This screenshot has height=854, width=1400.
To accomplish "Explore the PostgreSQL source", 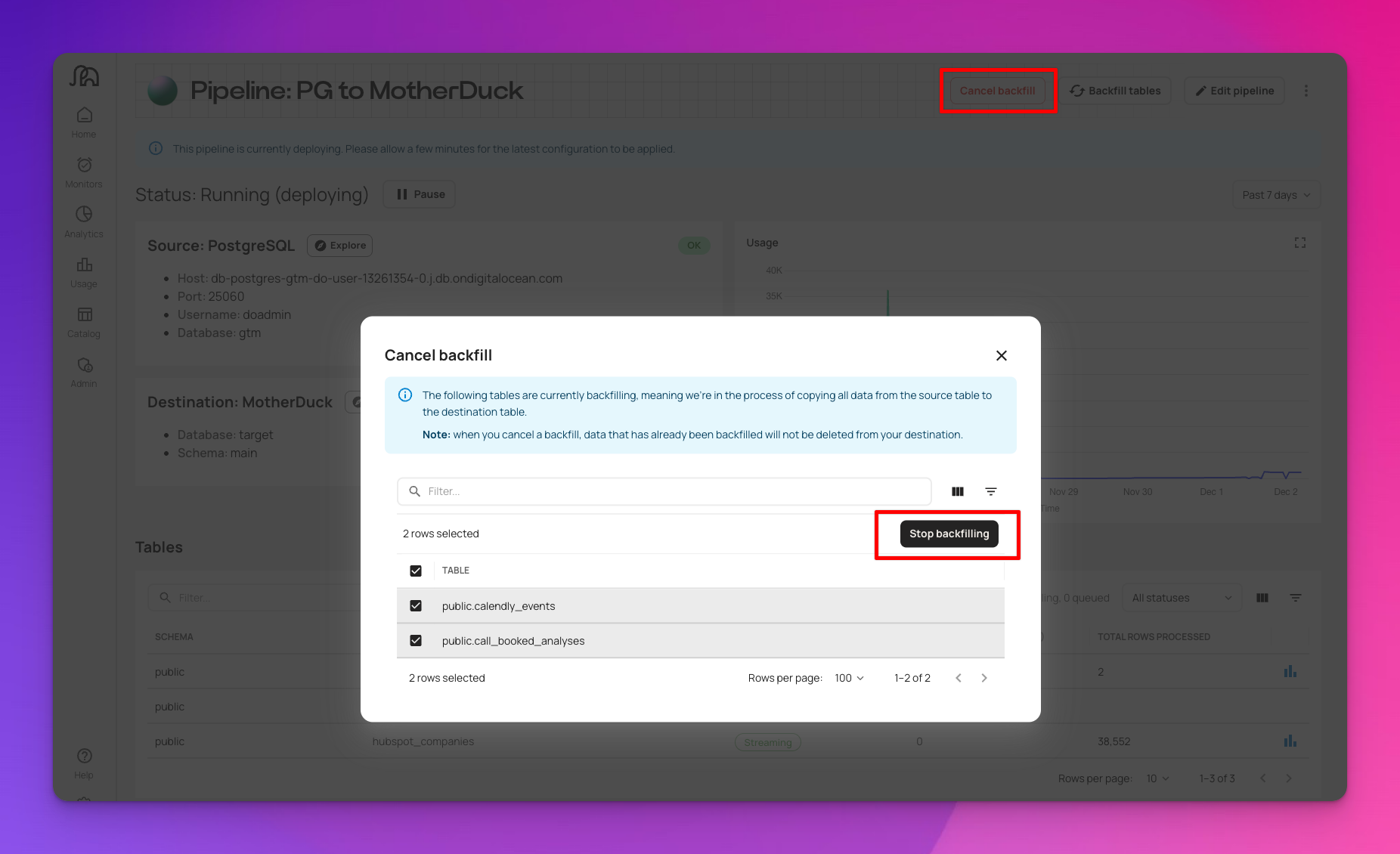I will pos(340,246).
